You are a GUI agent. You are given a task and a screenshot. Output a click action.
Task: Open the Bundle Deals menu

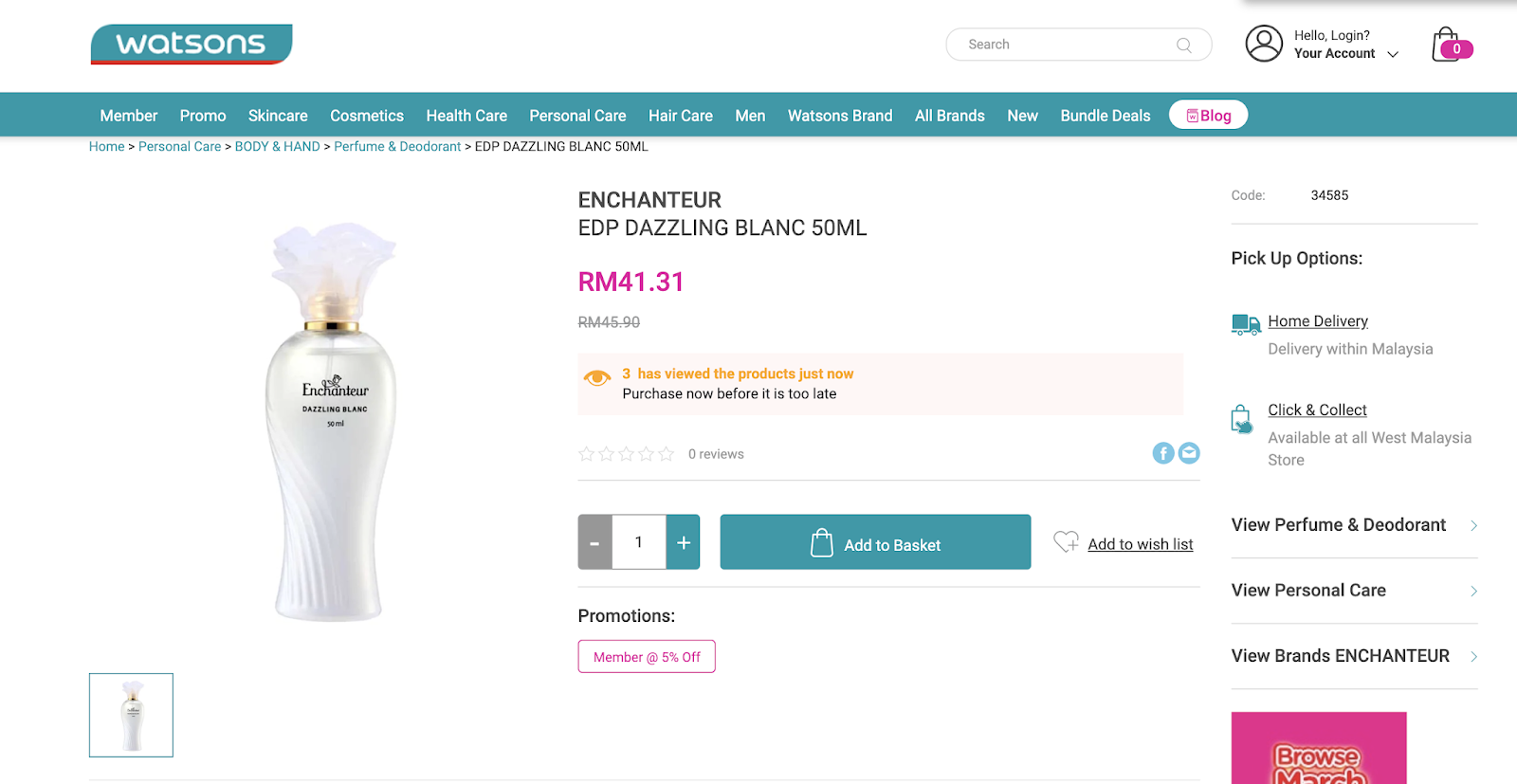[1105, 116]
